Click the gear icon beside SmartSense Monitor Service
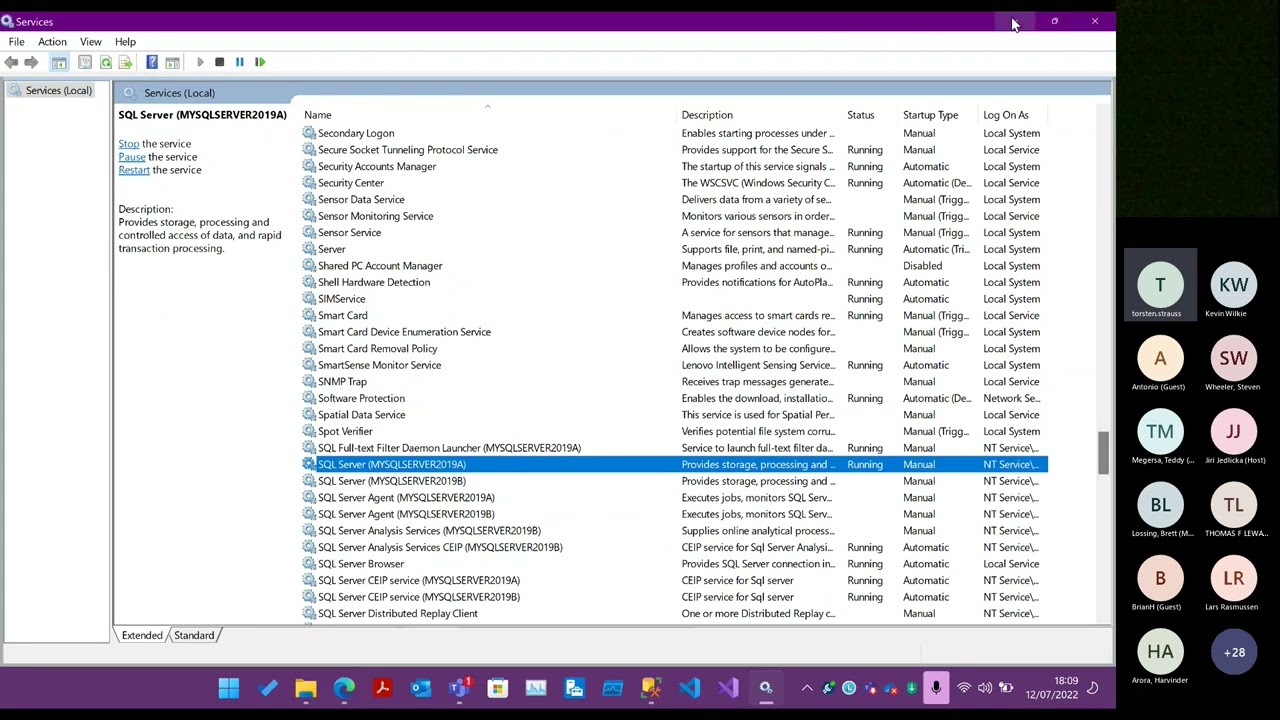Viewport: 1280px width, 720px height. coord(309,365)
